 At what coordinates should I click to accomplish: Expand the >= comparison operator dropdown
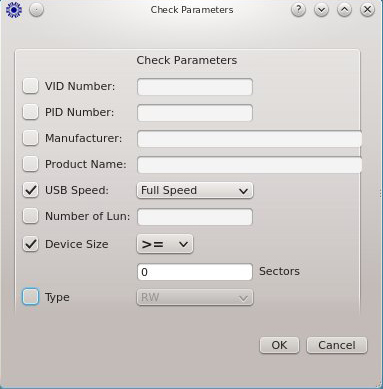click(x=165, y=244)
